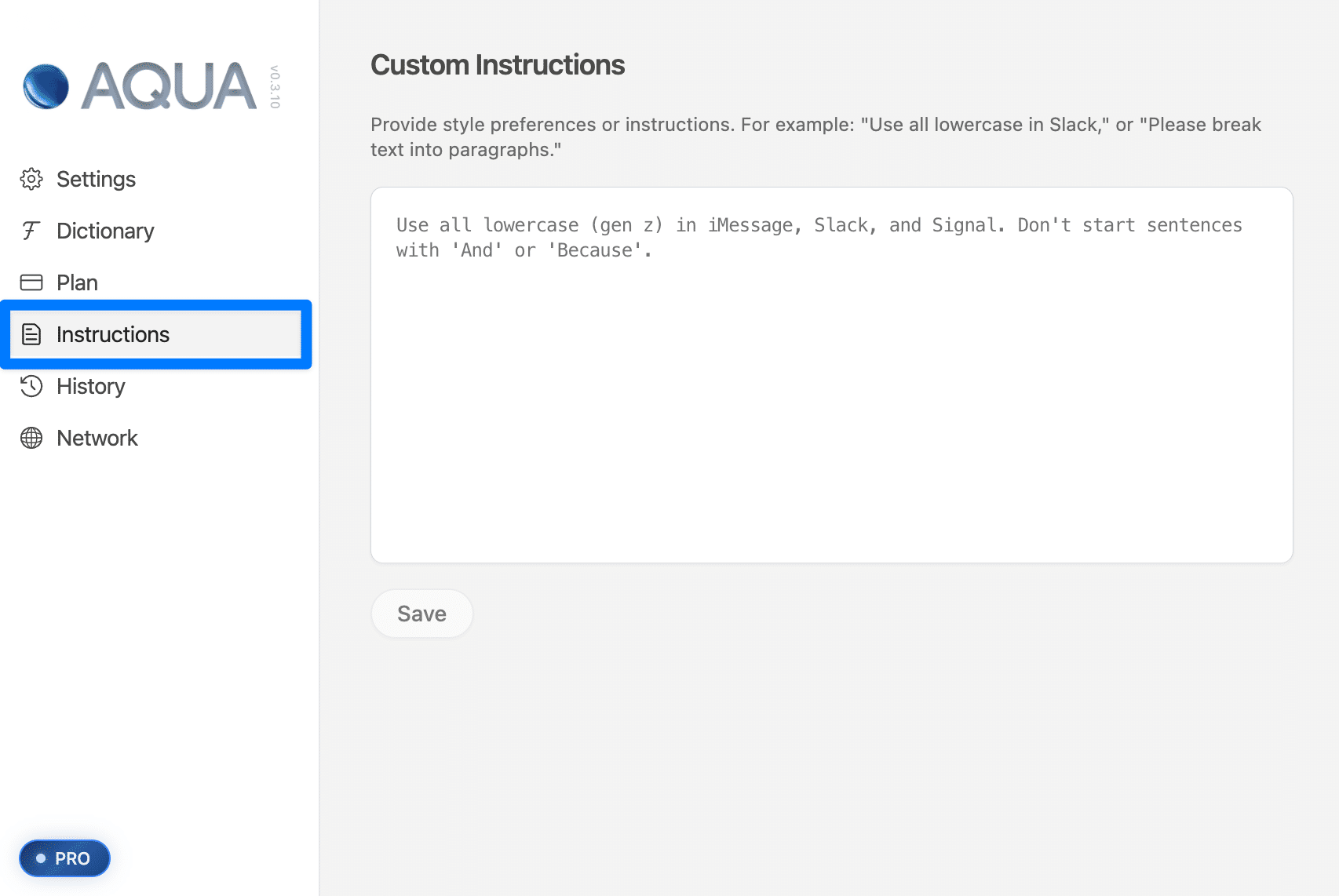Click the globe icon beside Network
The image size is (1339, 896).
(x=31, y=438)
